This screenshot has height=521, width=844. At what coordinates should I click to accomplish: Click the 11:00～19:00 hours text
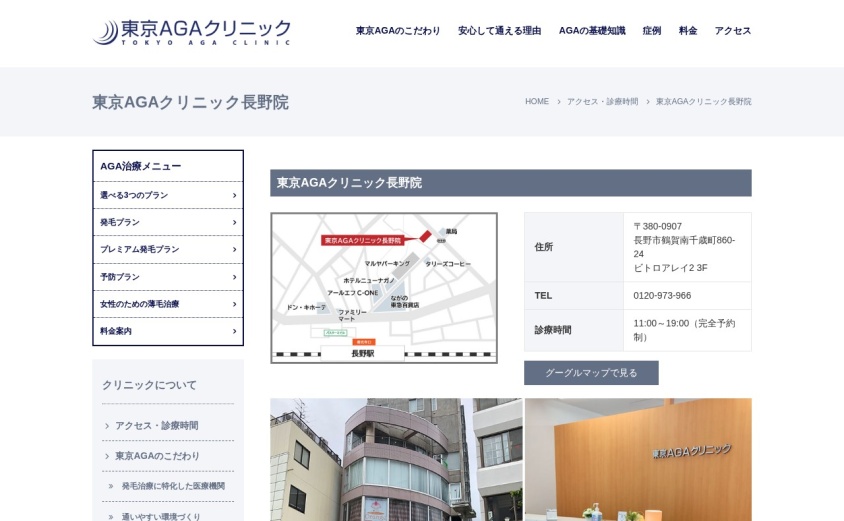684,330
